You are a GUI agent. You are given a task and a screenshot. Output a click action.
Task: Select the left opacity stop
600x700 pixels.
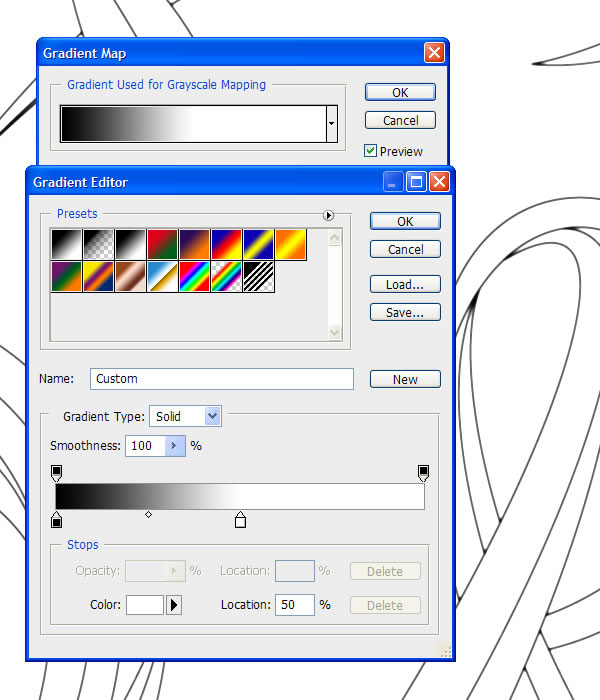[57, 473]
